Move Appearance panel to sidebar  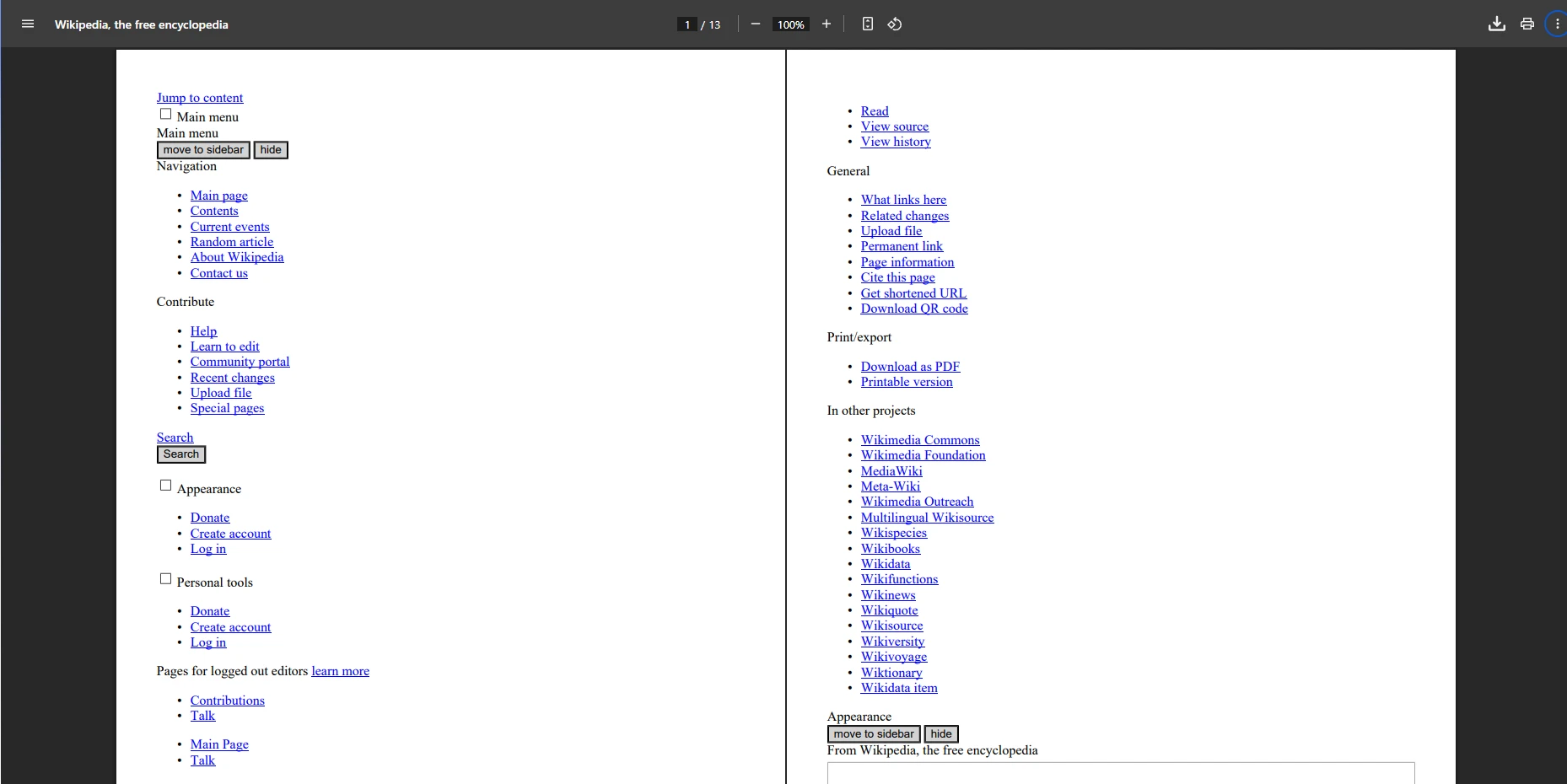874,734
